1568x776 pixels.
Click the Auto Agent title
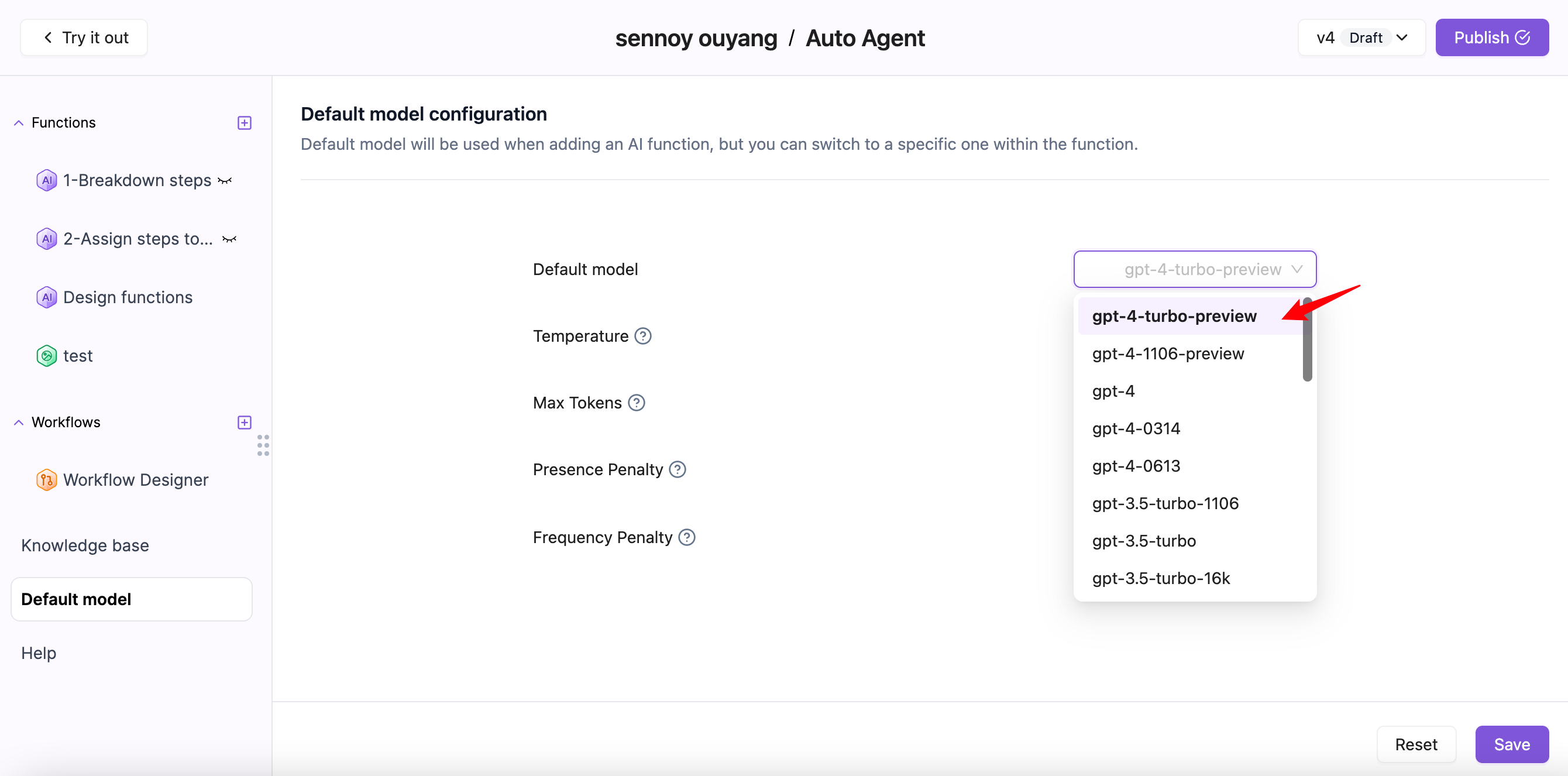coord(865,37)
